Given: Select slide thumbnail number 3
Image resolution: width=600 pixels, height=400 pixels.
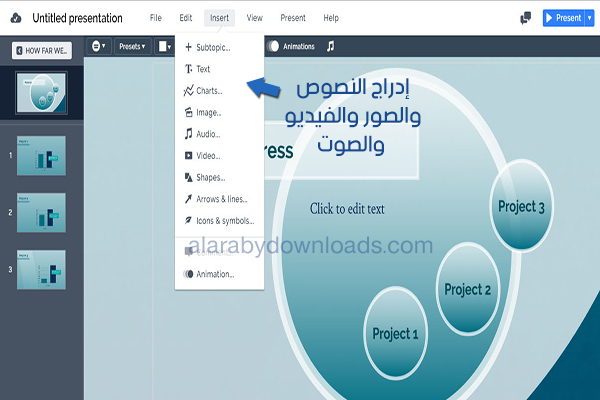Looking at the screenshot, I should [41, 269].
